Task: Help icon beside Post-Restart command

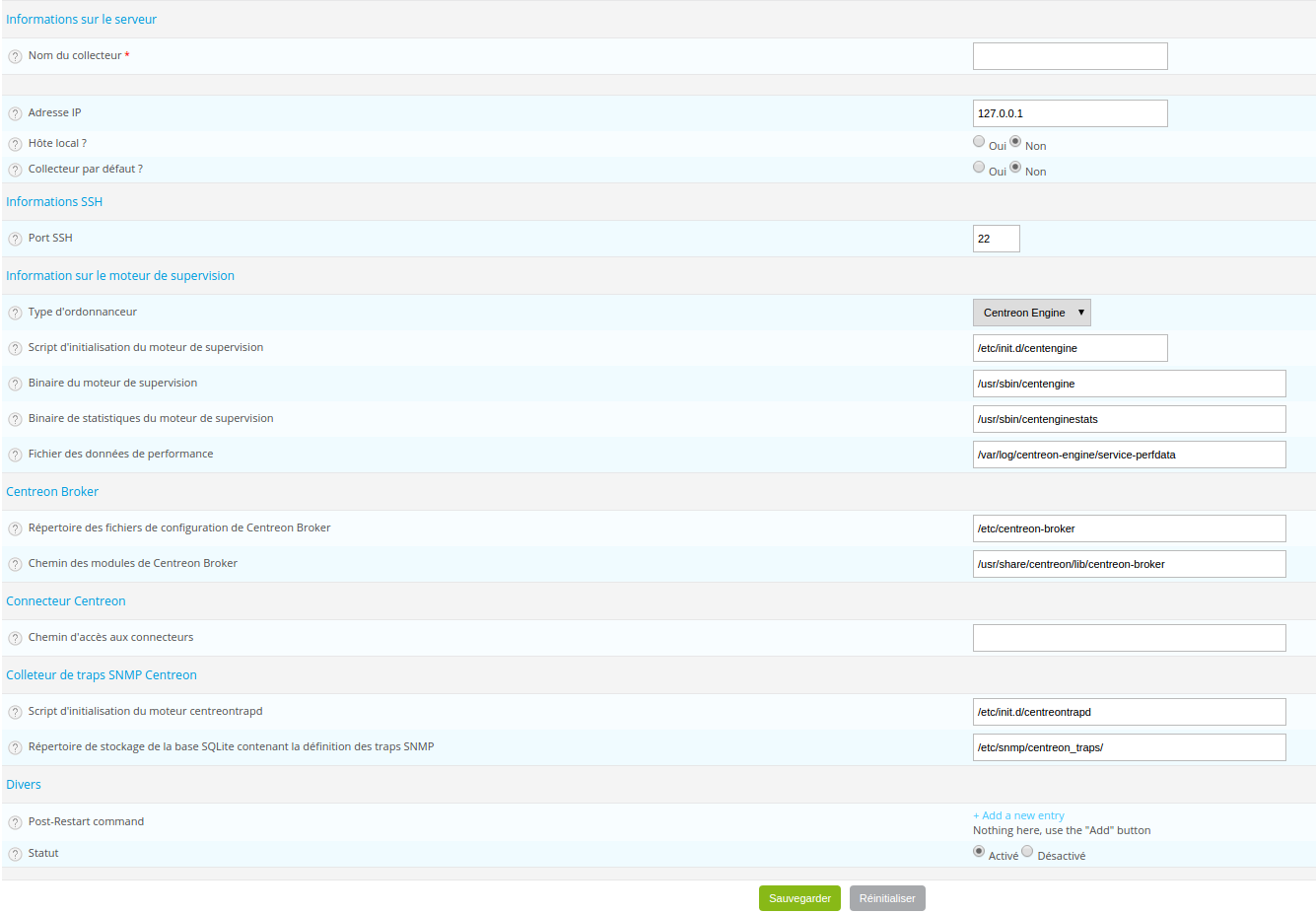Action: tap(15, 822)
